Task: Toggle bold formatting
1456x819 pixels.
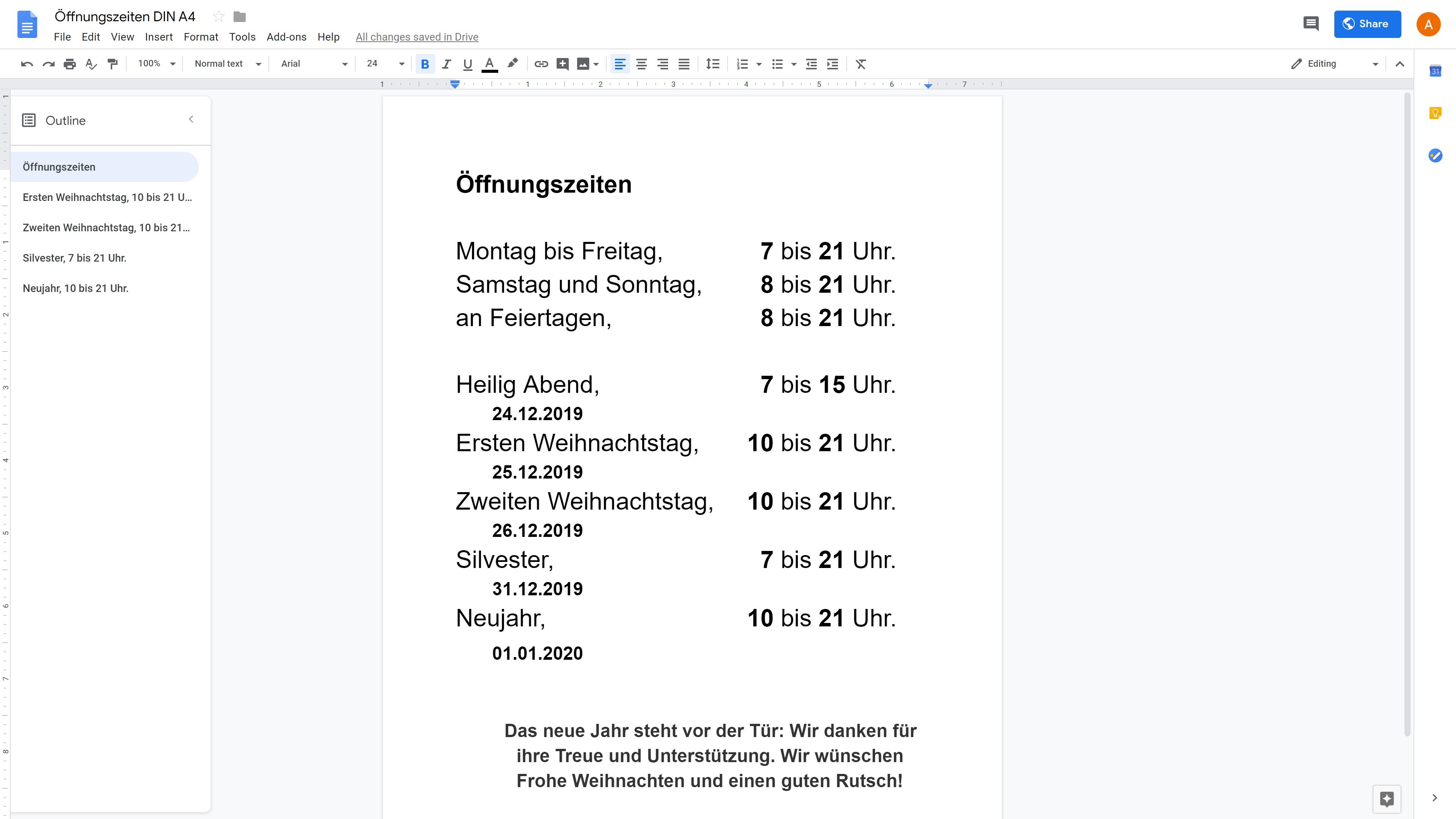Action: tap(425, 64)
